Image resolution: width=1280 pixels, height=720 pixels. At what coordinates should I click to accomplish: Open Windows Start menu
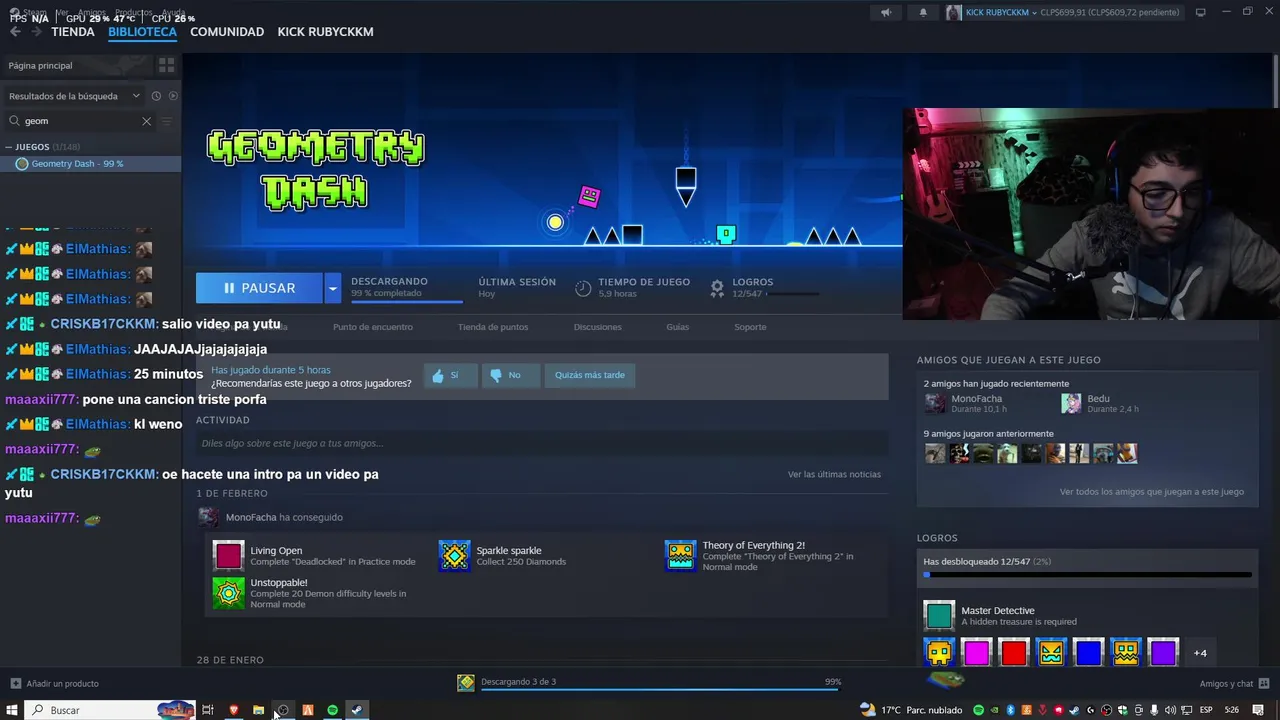11,710
